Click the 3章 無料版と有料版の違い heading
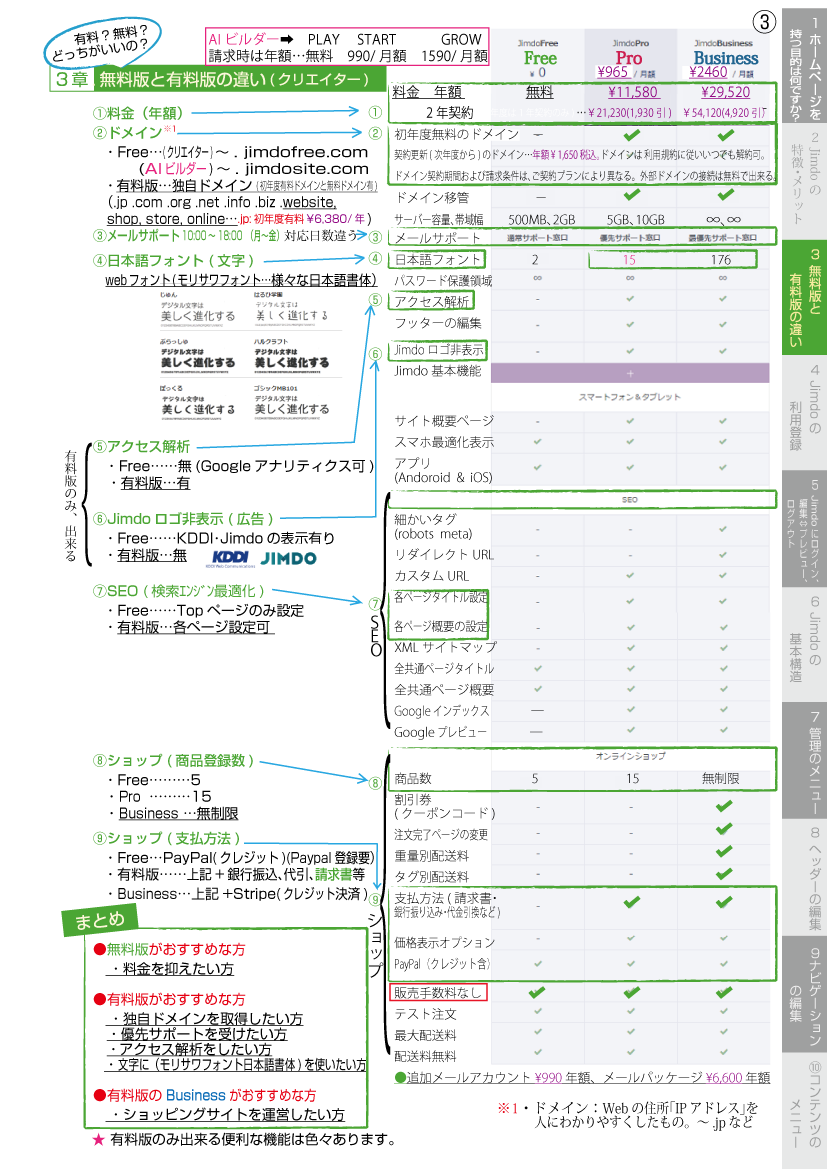 (218, 79)
